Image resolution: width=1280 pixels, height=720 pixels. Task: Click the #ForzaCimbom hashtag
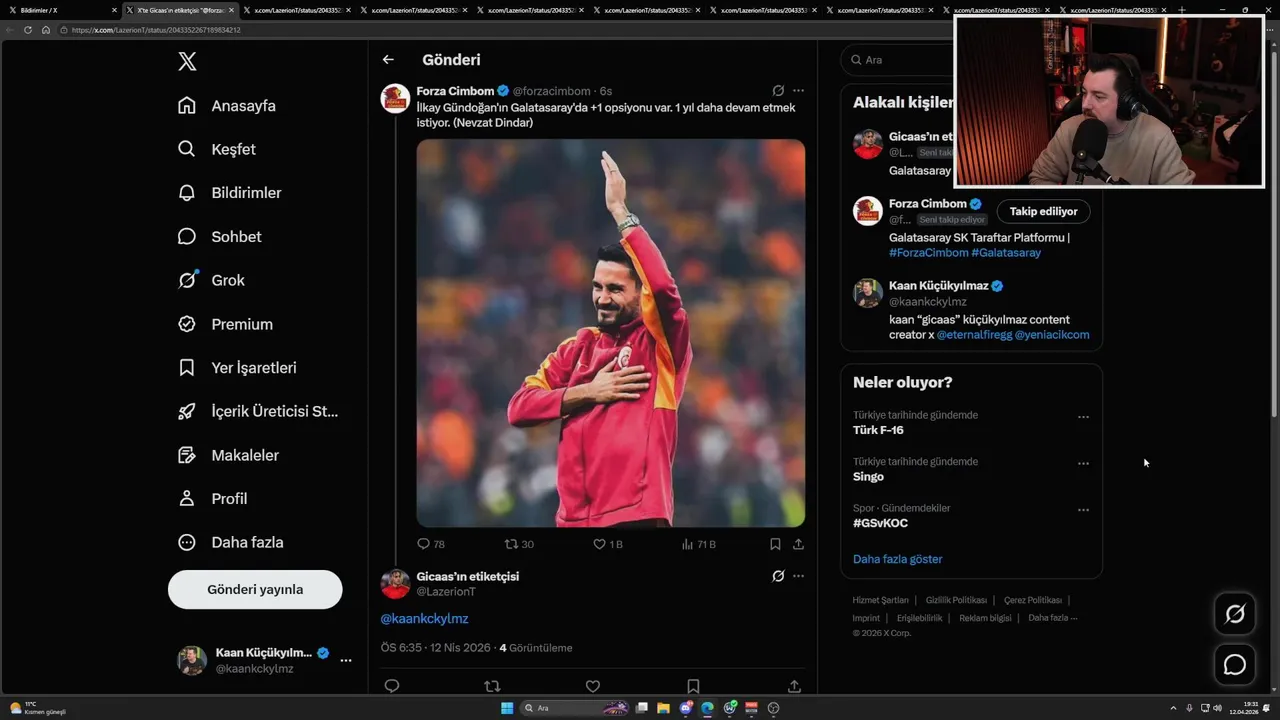[928, 253]
